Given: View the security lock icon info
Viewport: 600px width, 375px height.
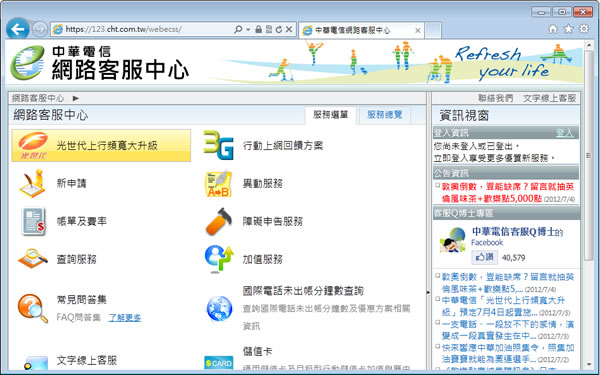Looking at the screenshot, I should [x=259, y=29].
